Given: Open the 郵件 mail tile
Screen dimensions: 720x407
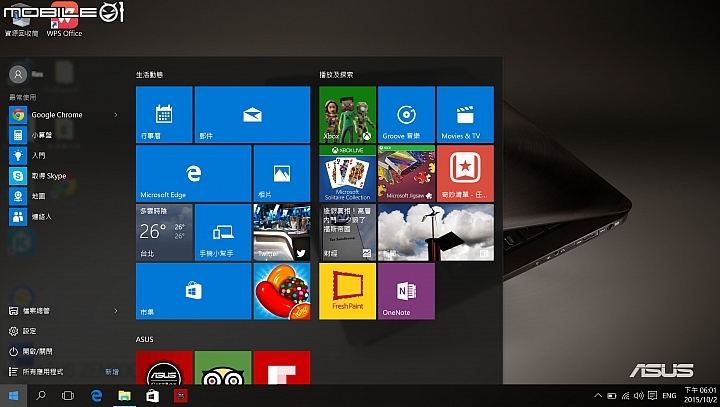Looking at the screenshot, I should [x=252, y=114].
